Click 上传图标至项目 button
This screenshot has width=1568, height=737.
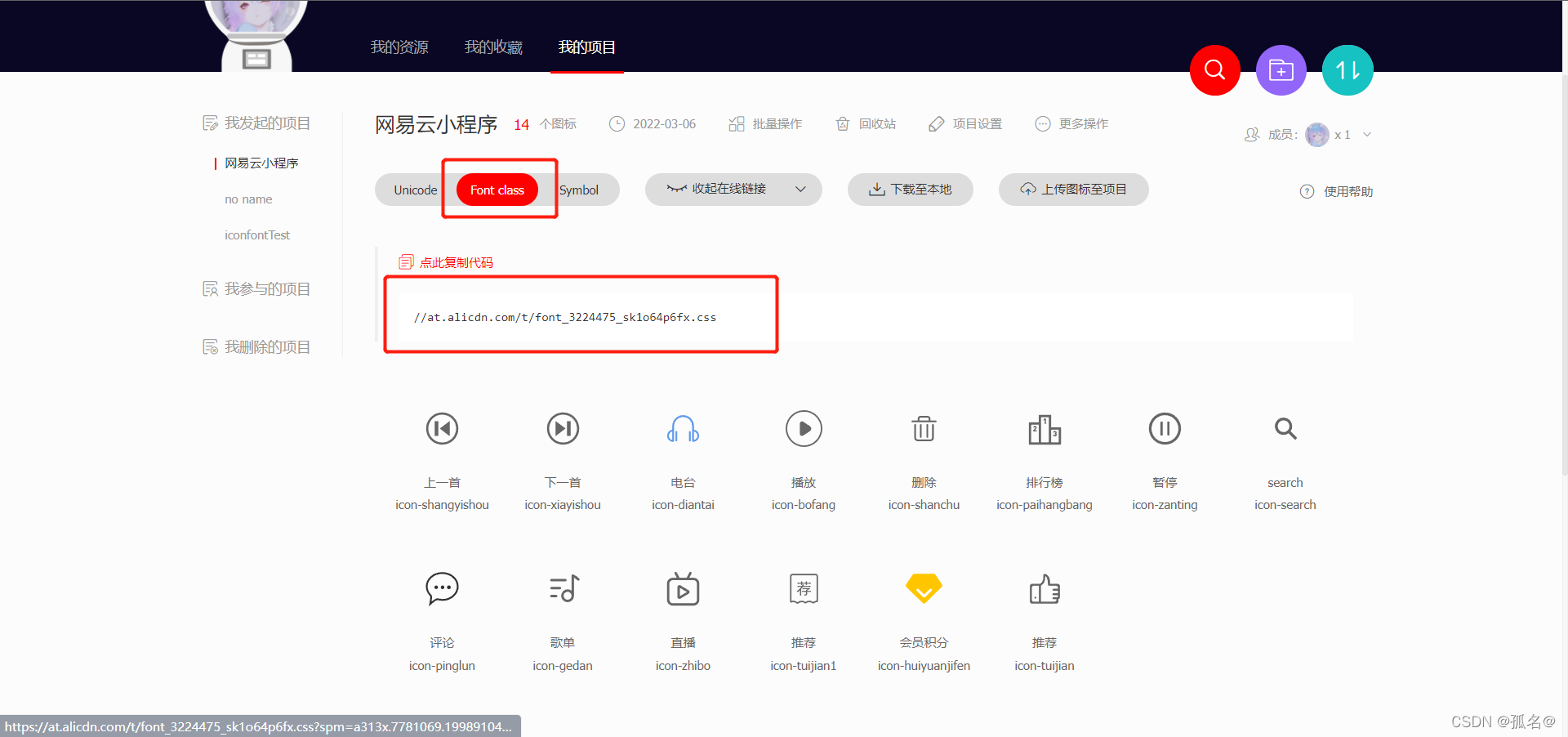[1074, 190]
